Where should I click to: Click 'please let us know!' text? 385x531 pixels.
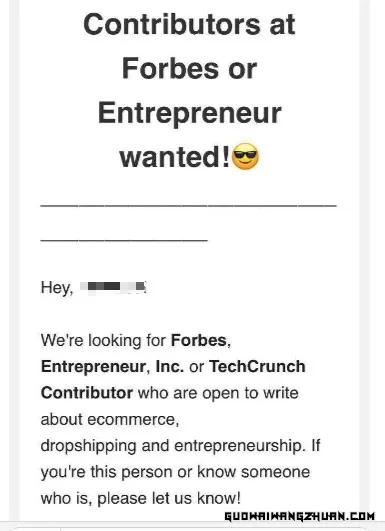pos(169,499)
